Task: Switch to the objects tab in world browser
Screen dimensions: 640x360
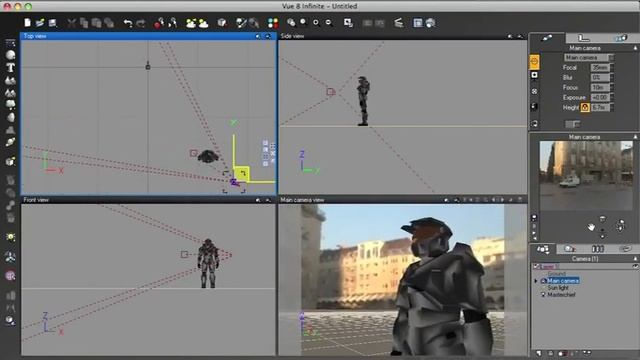Action: click(543, 249)
